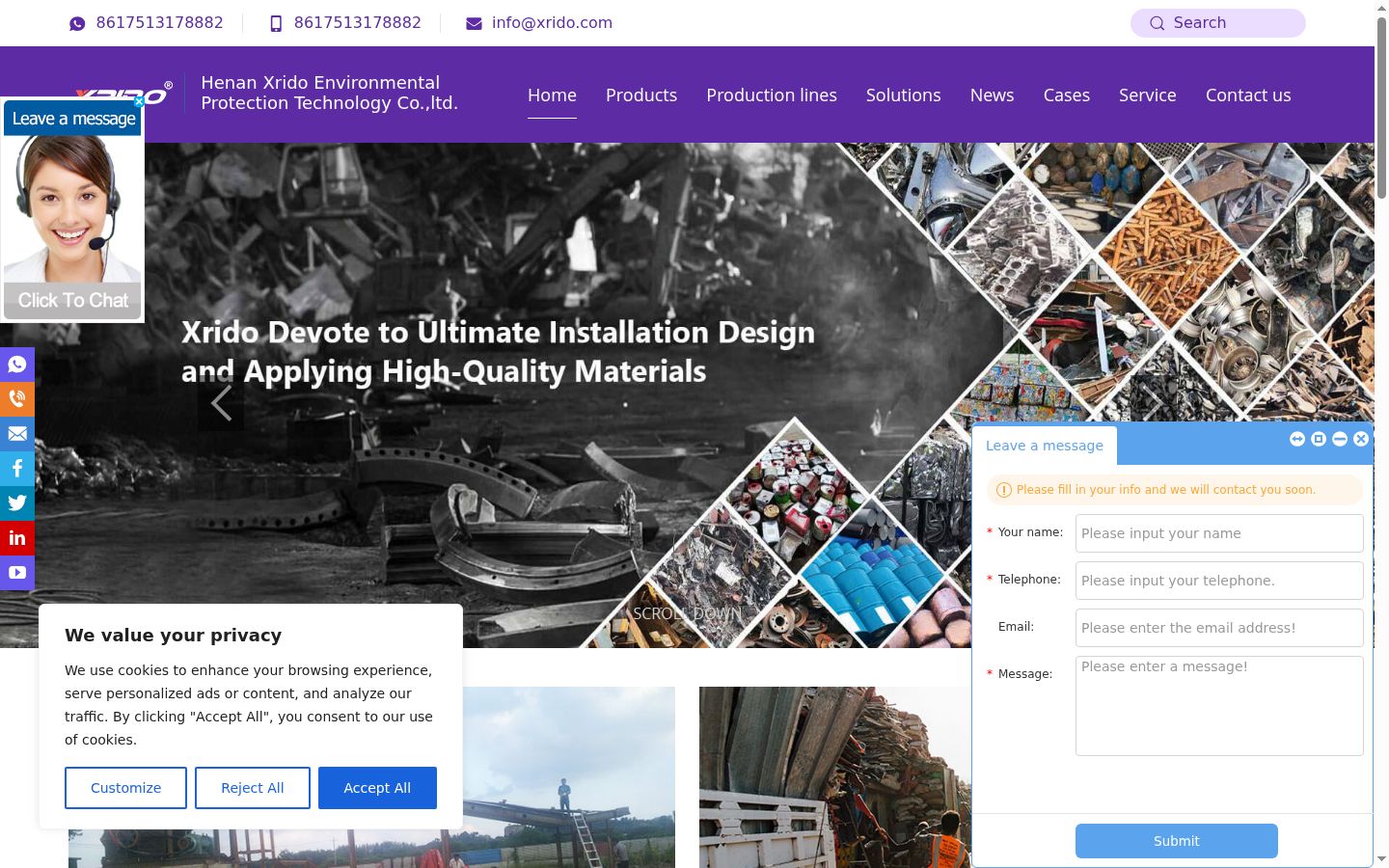Viewport: 1389px width, 868px height.
Task: Focus the Your name input field
Action: coord(1219,533)
